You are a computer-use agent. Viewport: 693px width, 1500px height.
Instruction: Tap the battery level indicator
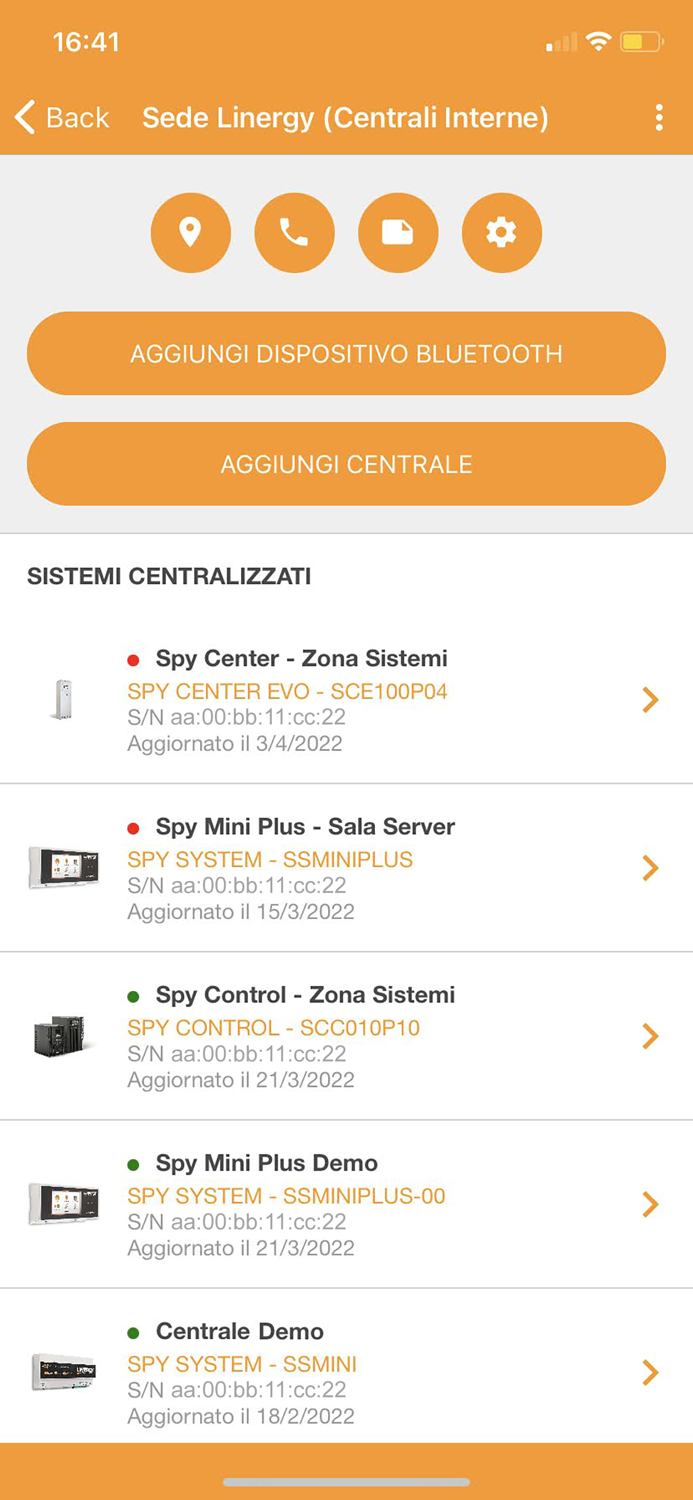coord(640,42)
